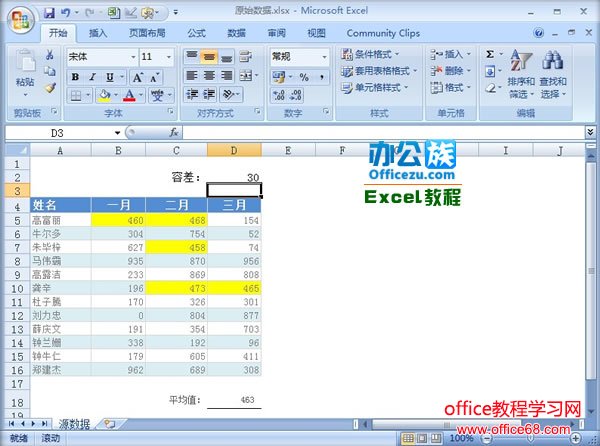Viewport: 600px width, 446px height.
Task: Switch to the 审阅 ribbon tab
Action: point(277,33)
